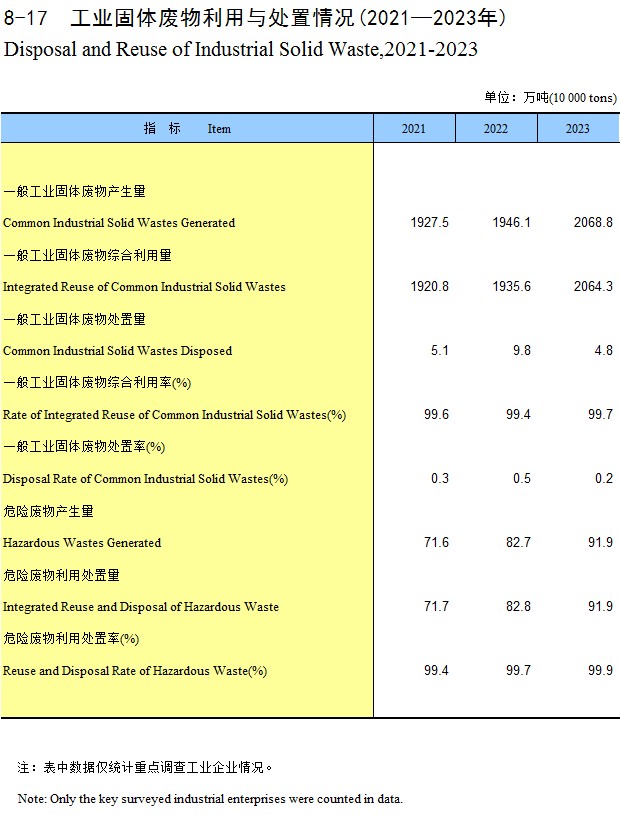The width and height of the screenshot is (620, 815).
Task: Select the value 99.6
Action: pyautogui.click(x=436, y=414)
